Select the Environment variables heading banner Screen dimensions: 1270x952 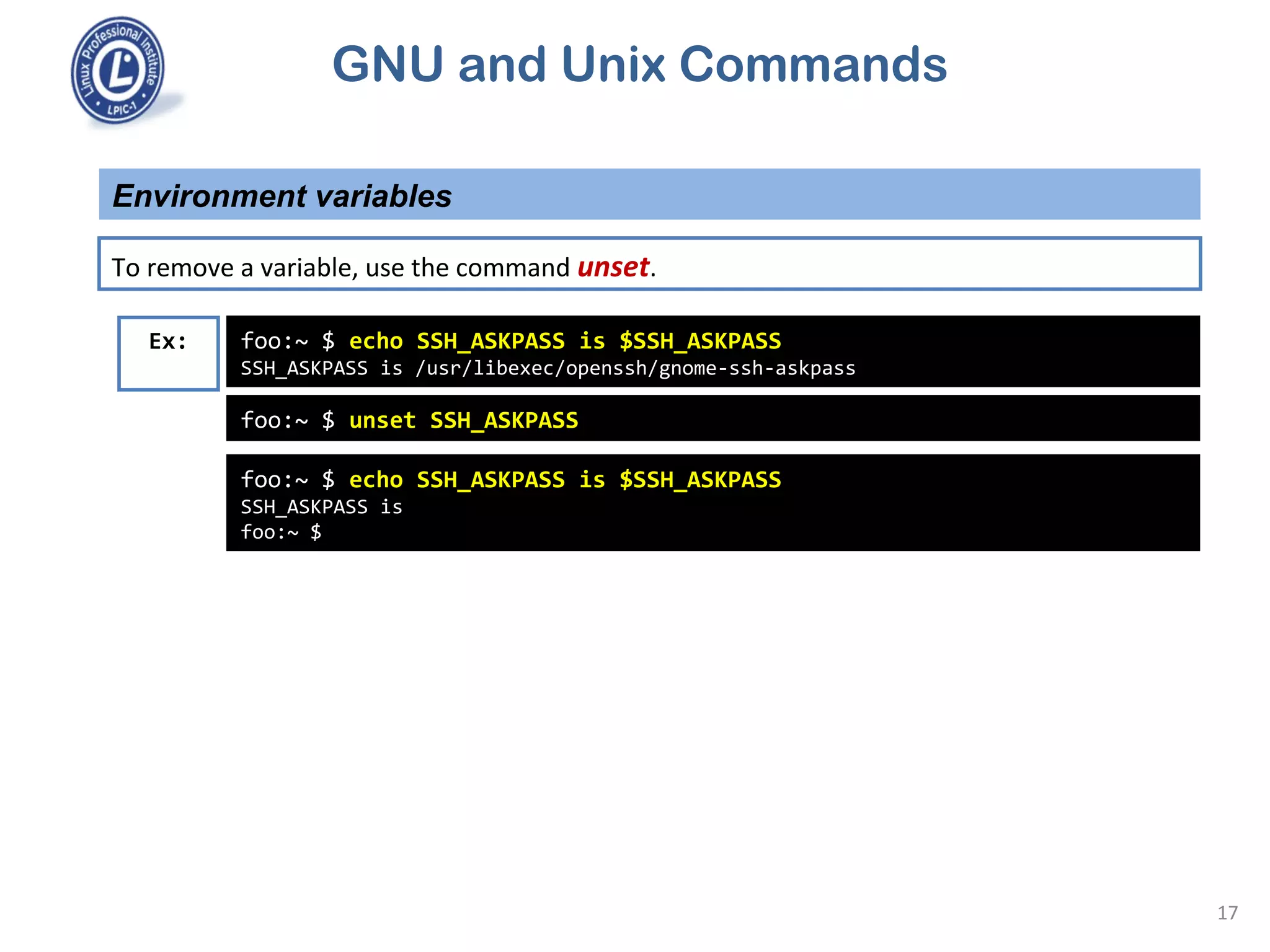coord(649,194)
